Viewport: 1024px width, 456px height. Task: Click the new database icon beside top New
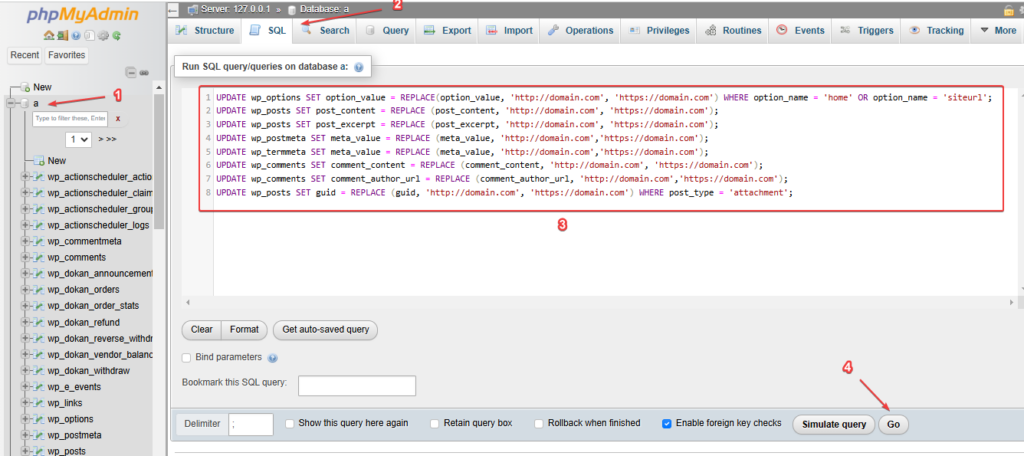pos(25,87)
